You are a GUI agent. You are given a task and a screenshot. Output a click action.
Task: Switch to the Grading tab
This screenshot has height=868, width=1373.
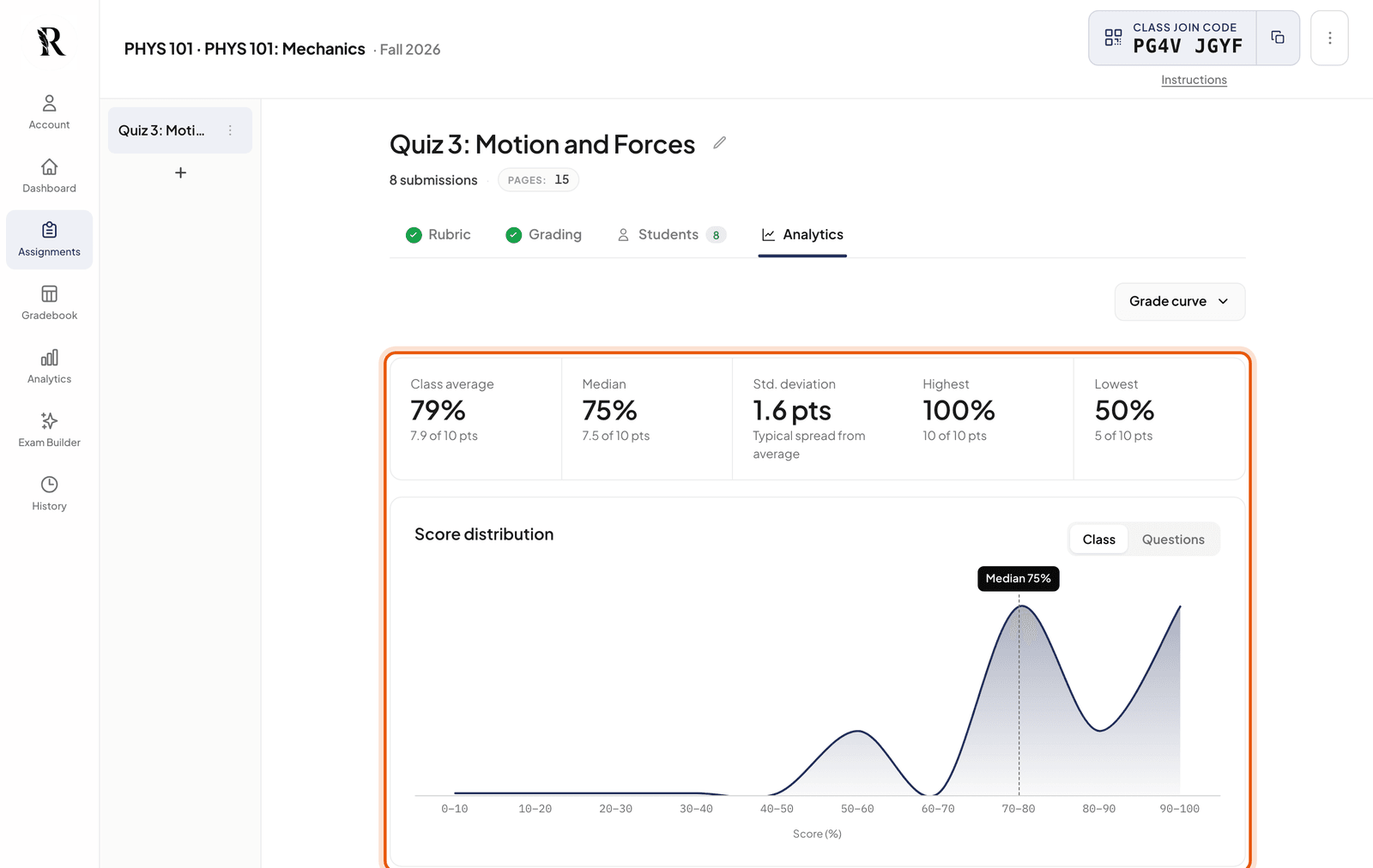point(544,234)
